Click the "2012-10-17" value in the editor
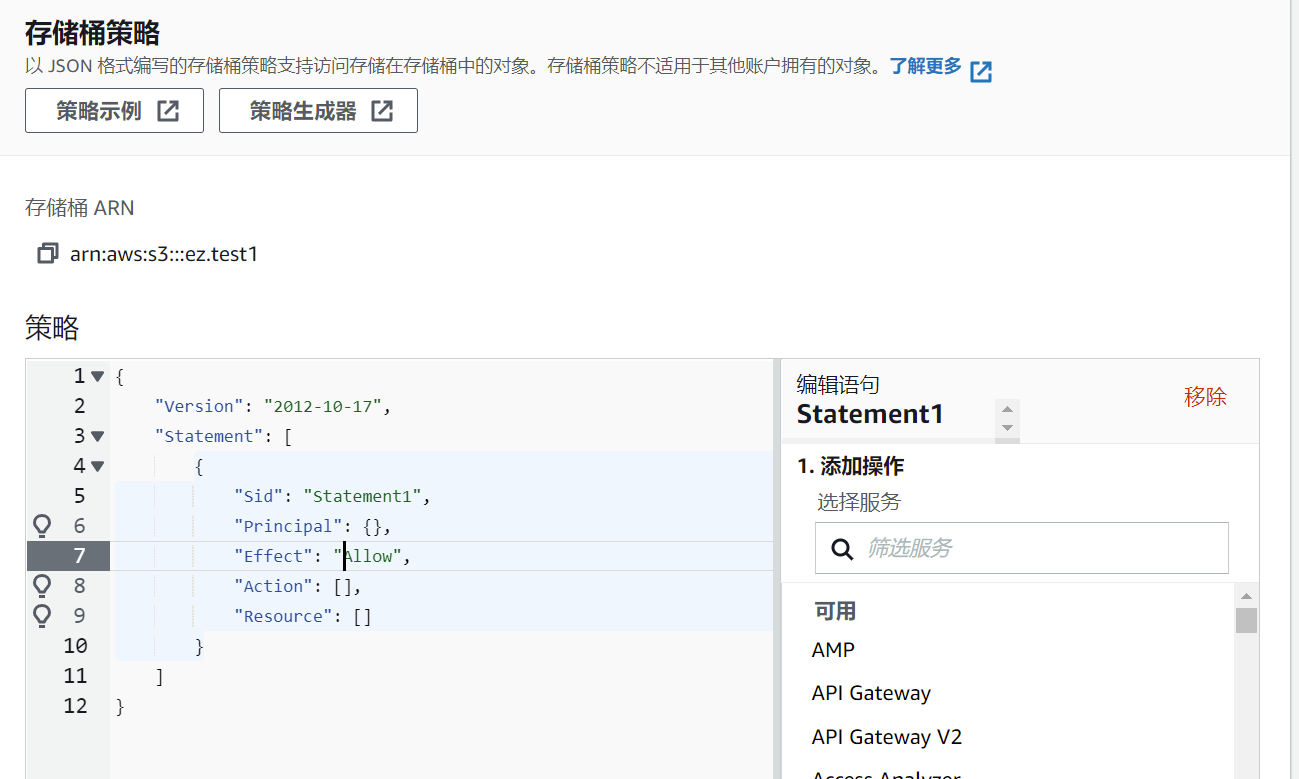1299x779 pixels. point(323,407)
